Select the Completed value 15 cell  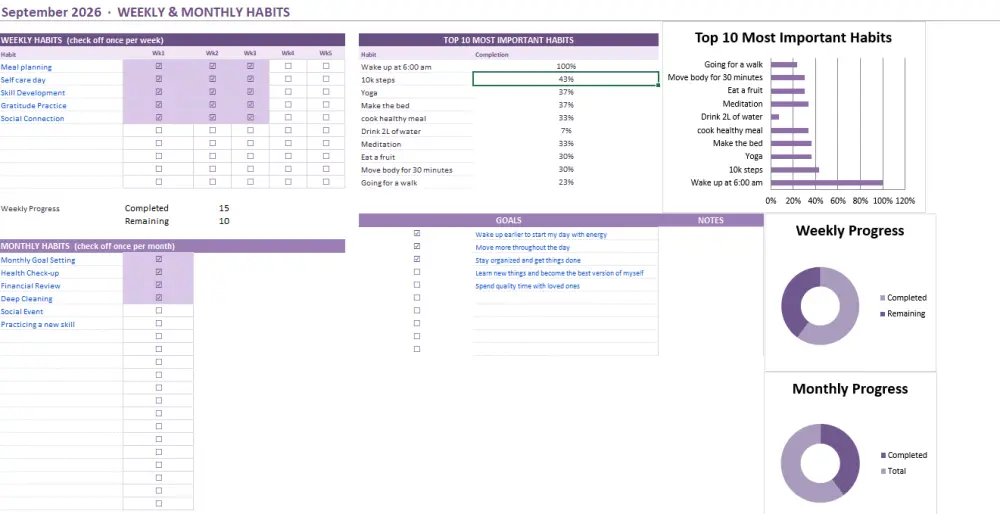224,208
